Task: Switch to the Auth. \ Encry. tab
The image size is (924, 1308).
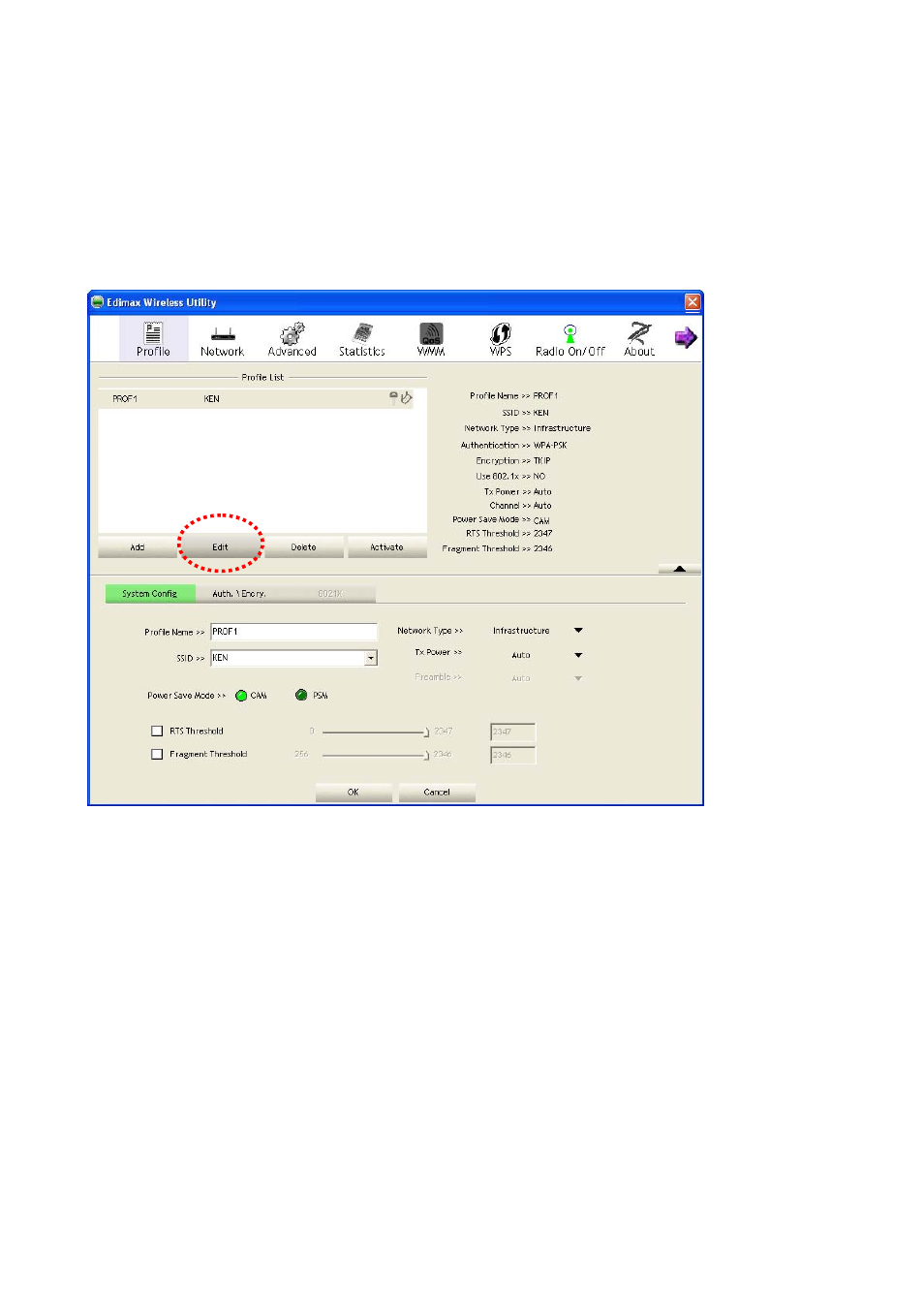Action: pyautogui.click(x=239, y=594)
